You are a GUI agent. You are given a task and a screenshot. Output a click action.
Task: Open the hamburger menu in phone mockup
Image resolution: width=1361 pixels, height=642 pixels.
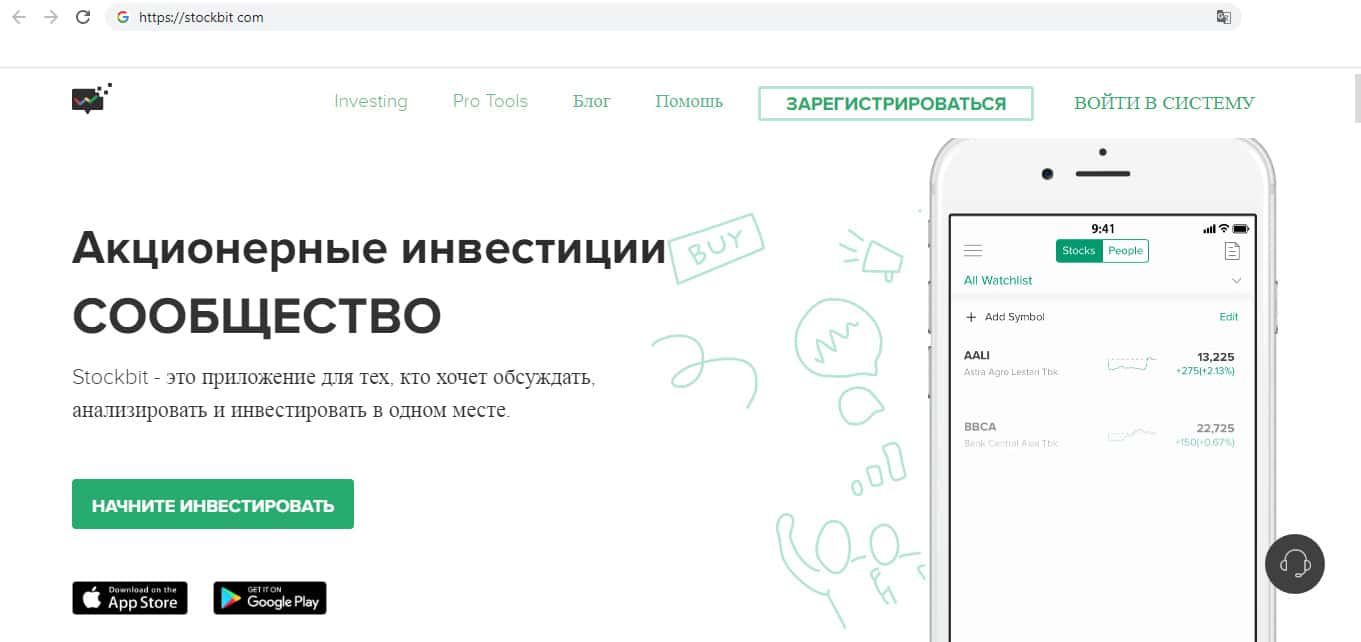[972, 251]
